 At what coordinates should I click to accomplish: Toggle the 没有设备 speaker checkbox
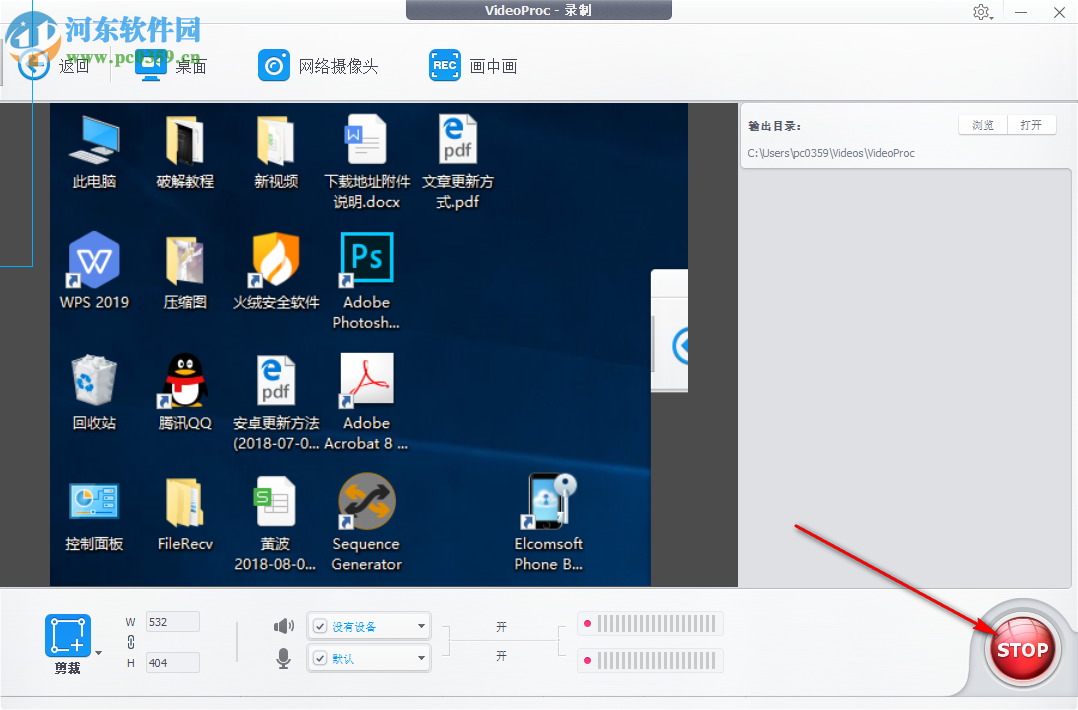pos(320,626)
